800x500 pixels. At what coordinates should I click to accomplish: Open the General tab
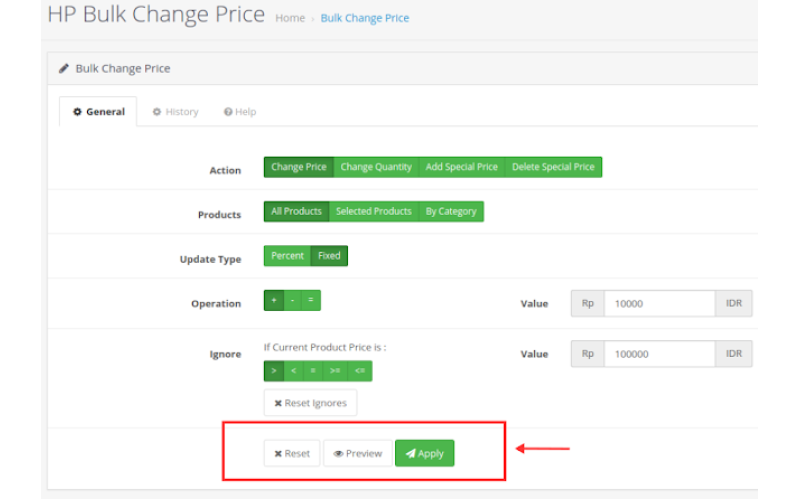(98, 112)
